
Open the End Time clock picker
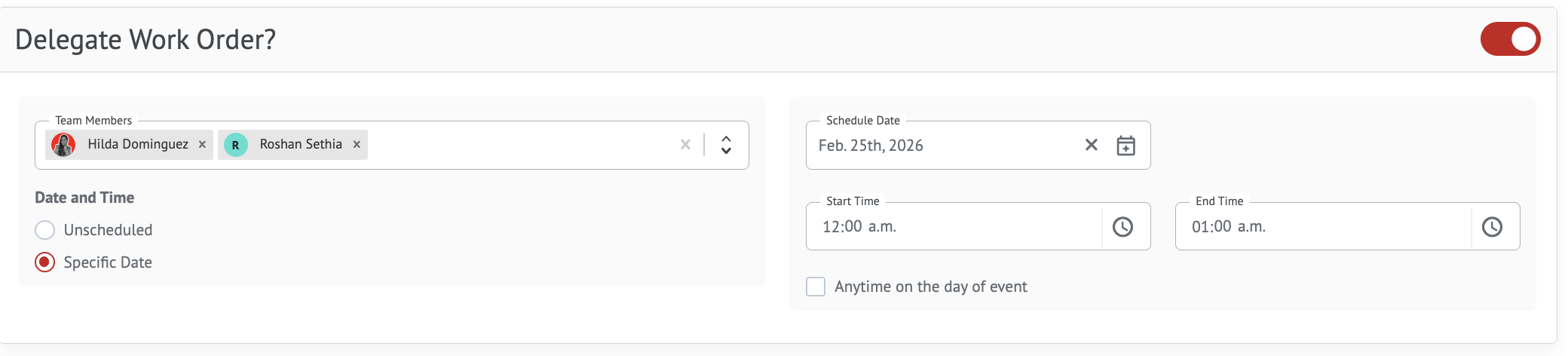1492,227
